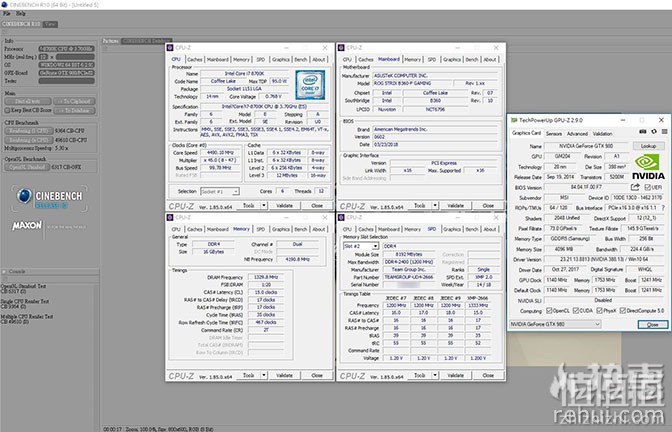The image size is (672, 432).
Task: Click the MAXON logo
Action: click(27, 225)
